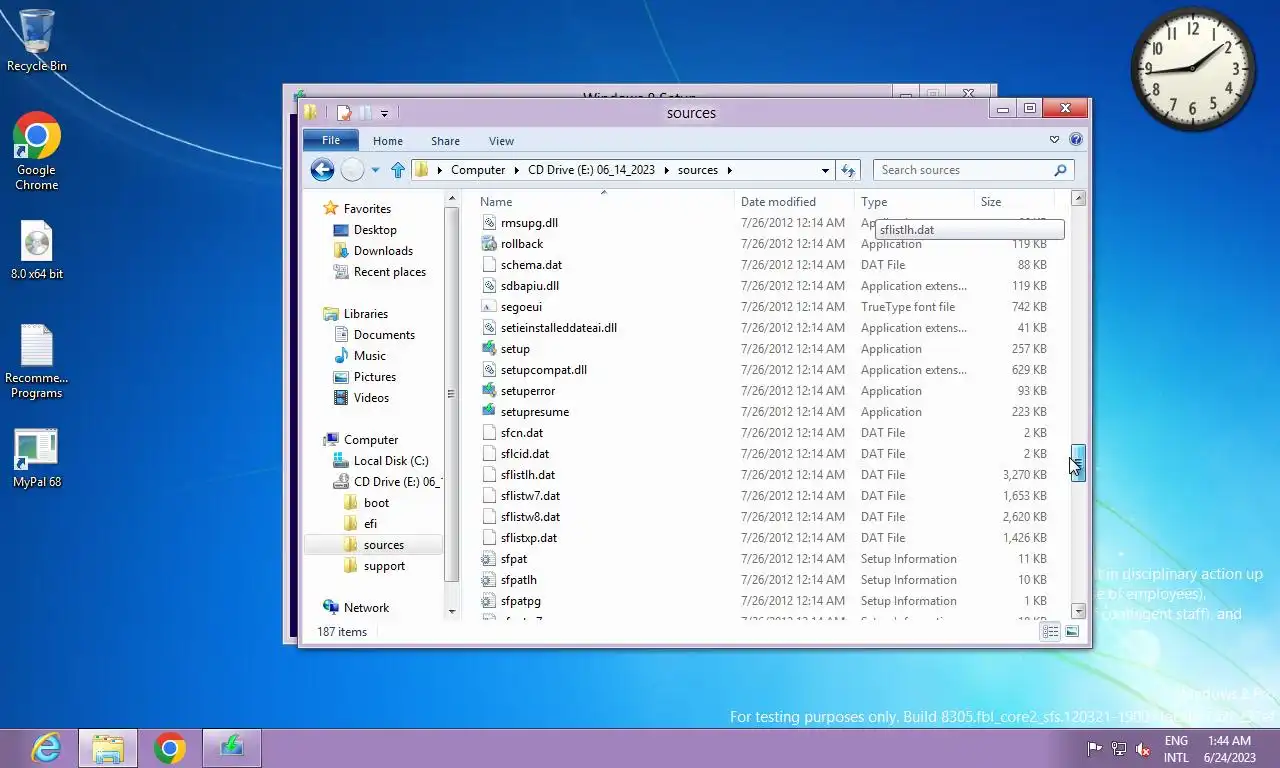Open Downloads in Favorites

pyautogui.click(x=383, y=251)
